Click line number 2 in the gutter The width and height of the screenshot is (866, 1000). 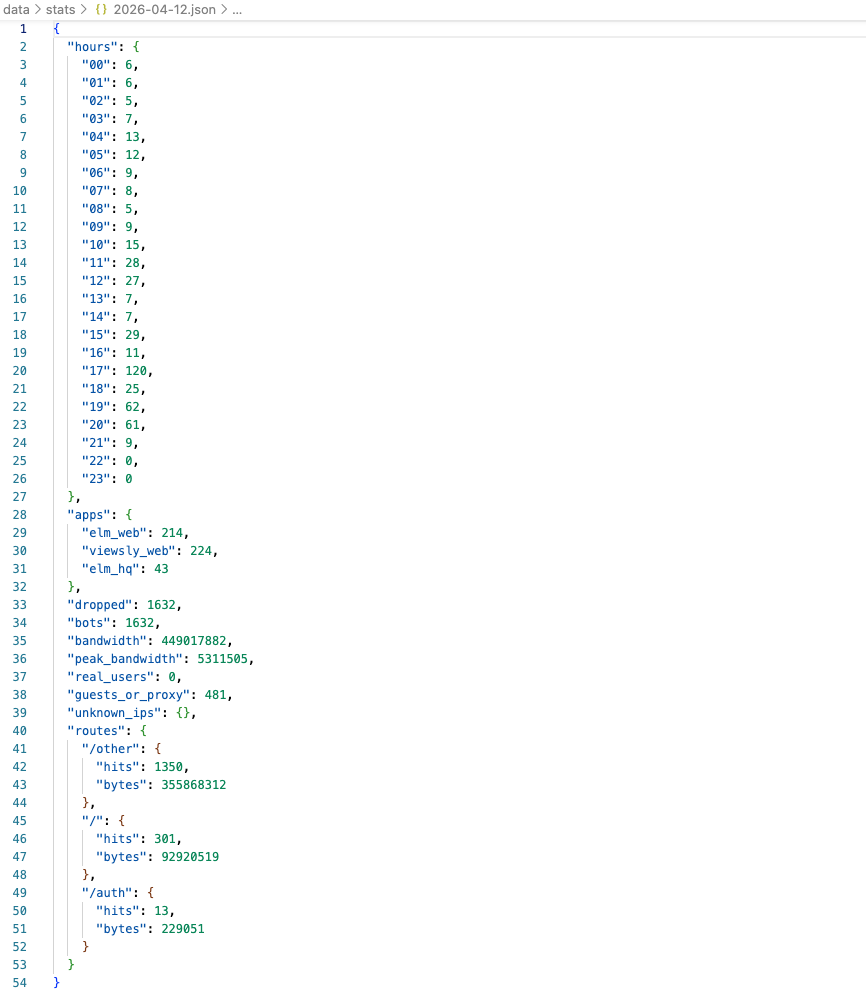[23, 47]
